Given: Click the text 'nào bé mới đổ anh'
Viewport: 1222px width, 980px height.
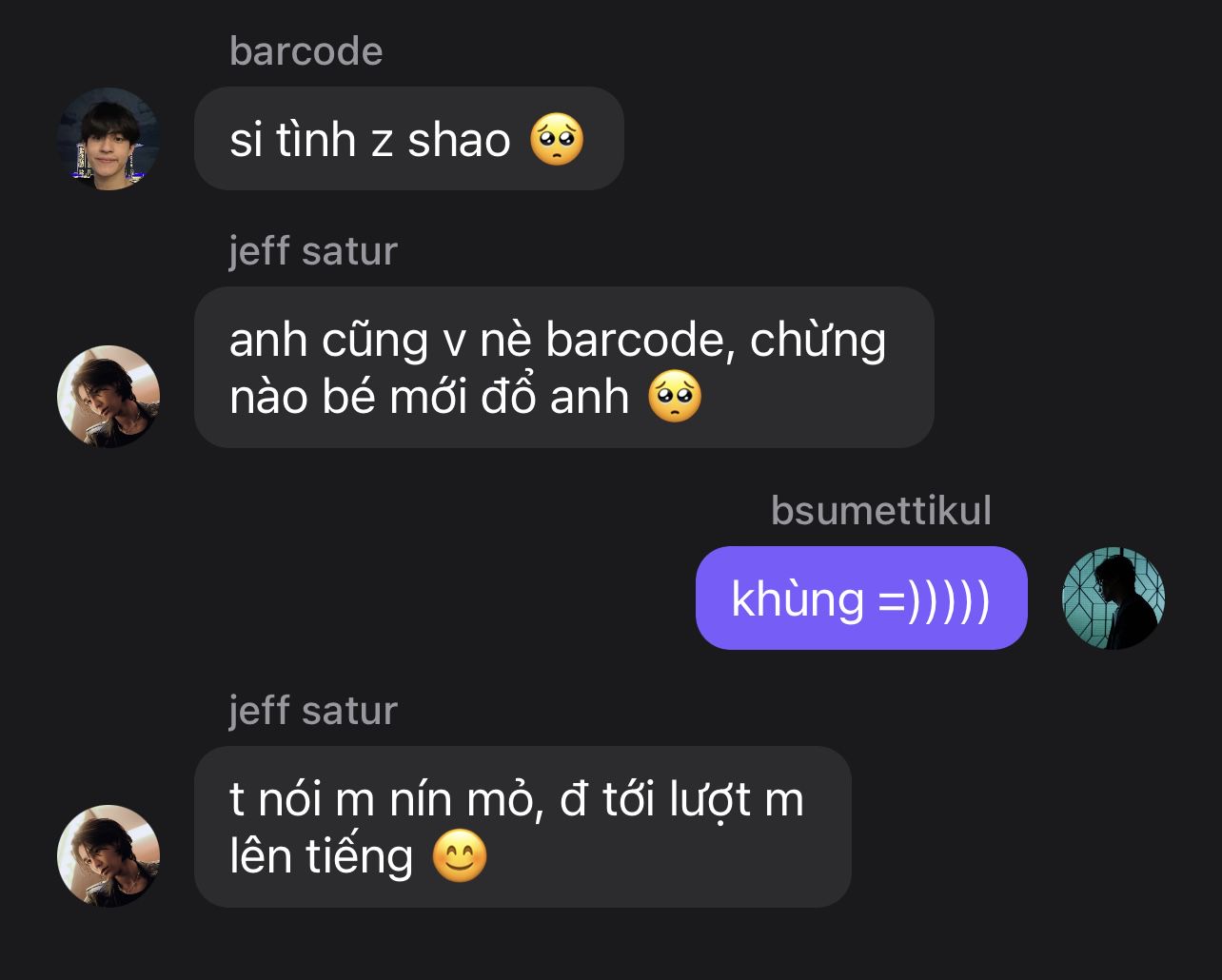Looking at the screenshot, I should click(429, 397).
